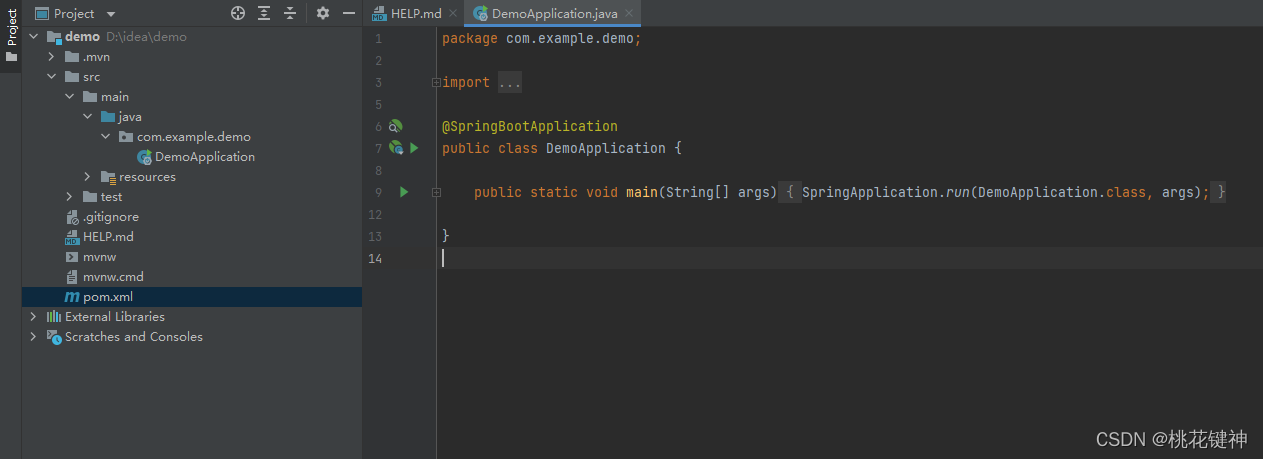Select DemoApplication class in project tree

click(x=205, y=157)
